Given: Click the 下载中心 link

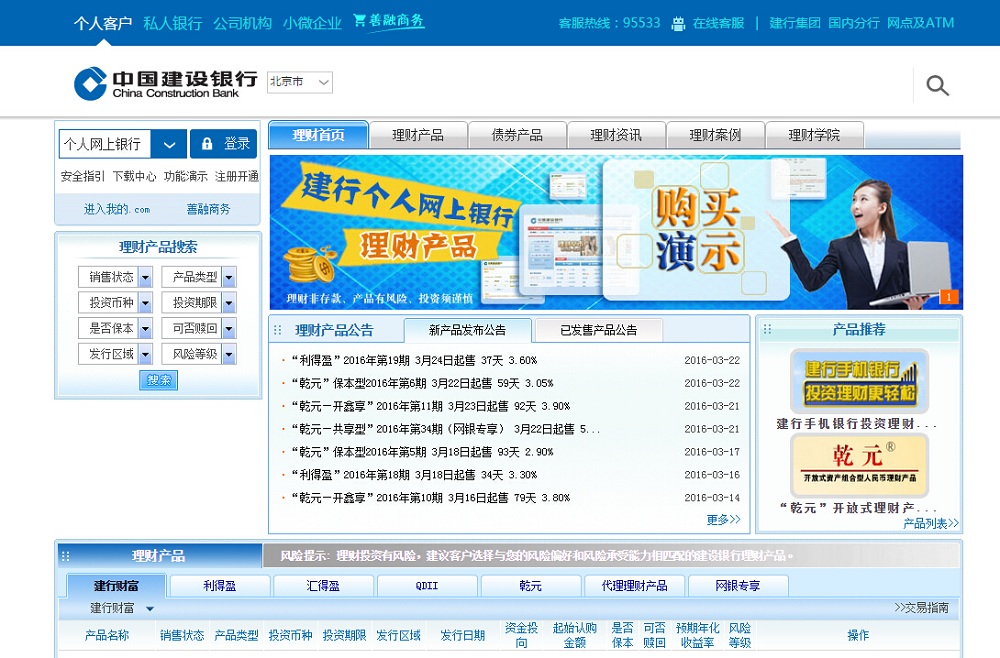Looking at the screenshot, I should [x=134, y=176].
